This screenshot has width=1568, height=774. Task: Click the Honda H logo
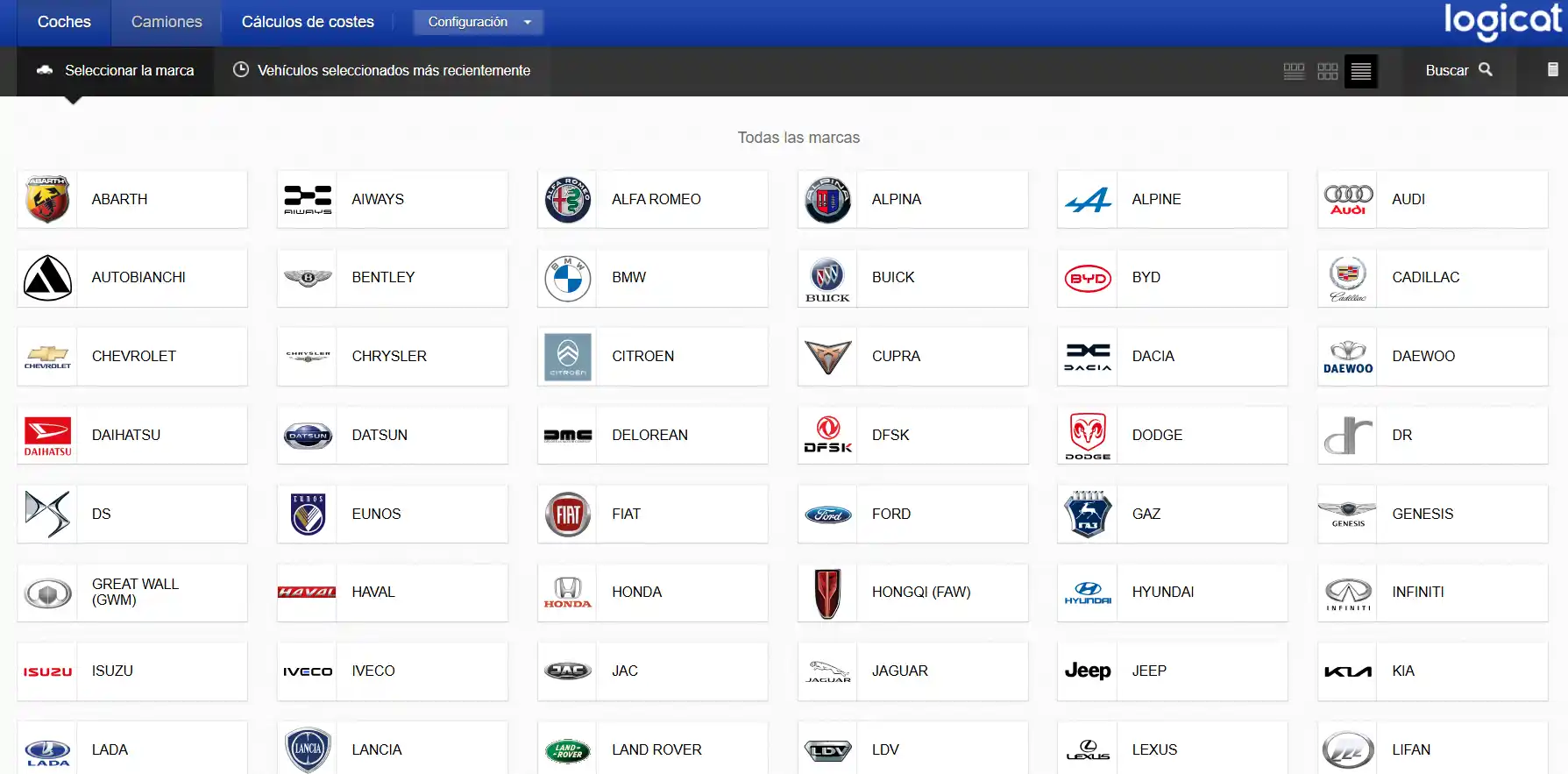point(568,593)
